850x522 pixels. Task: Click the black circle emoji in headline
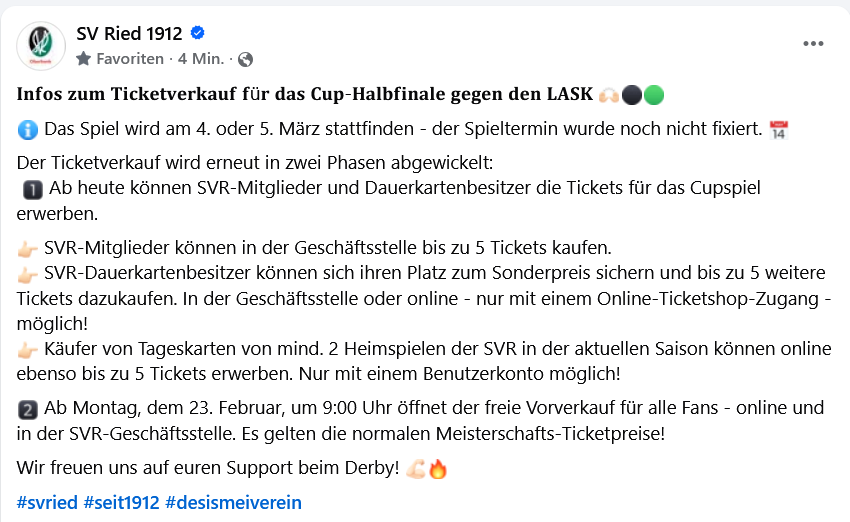click(x=631, y=96)
